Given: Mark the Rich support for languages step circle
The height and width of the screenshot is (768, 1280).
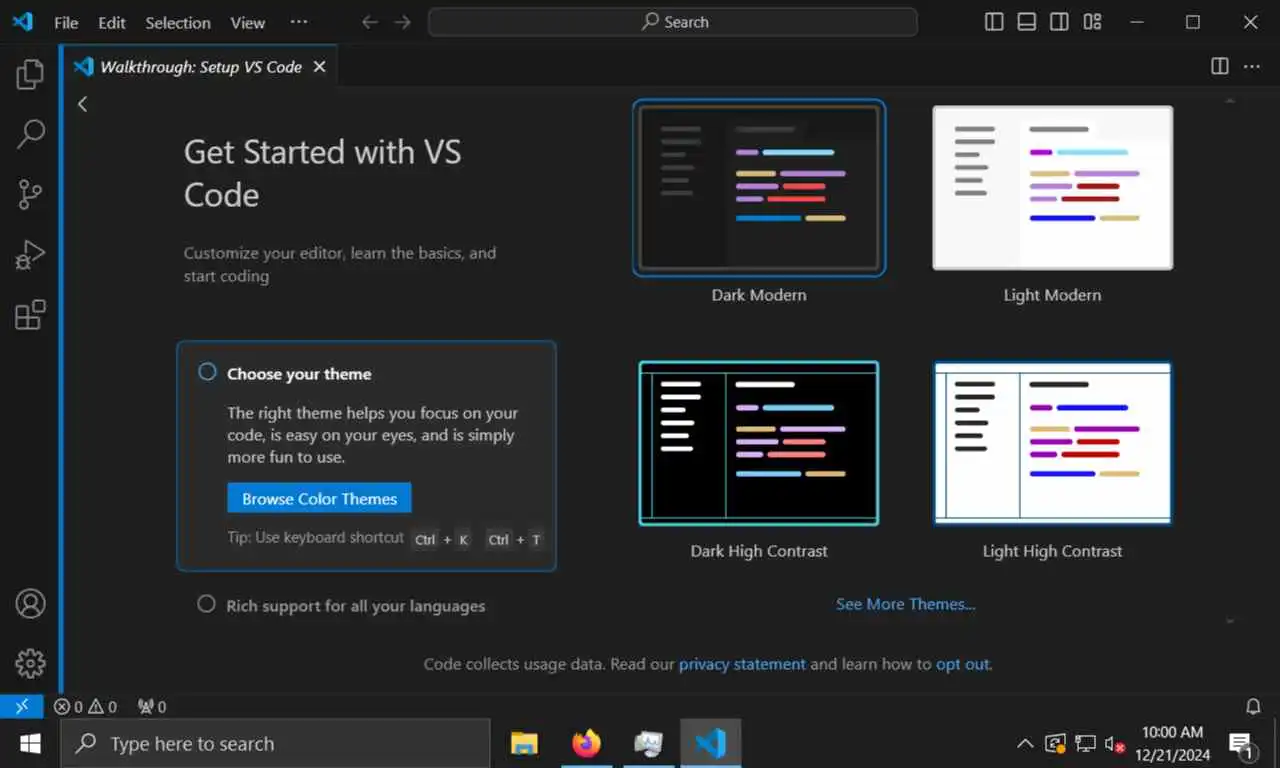Looking at the screenshot, I should pos(206,604).
